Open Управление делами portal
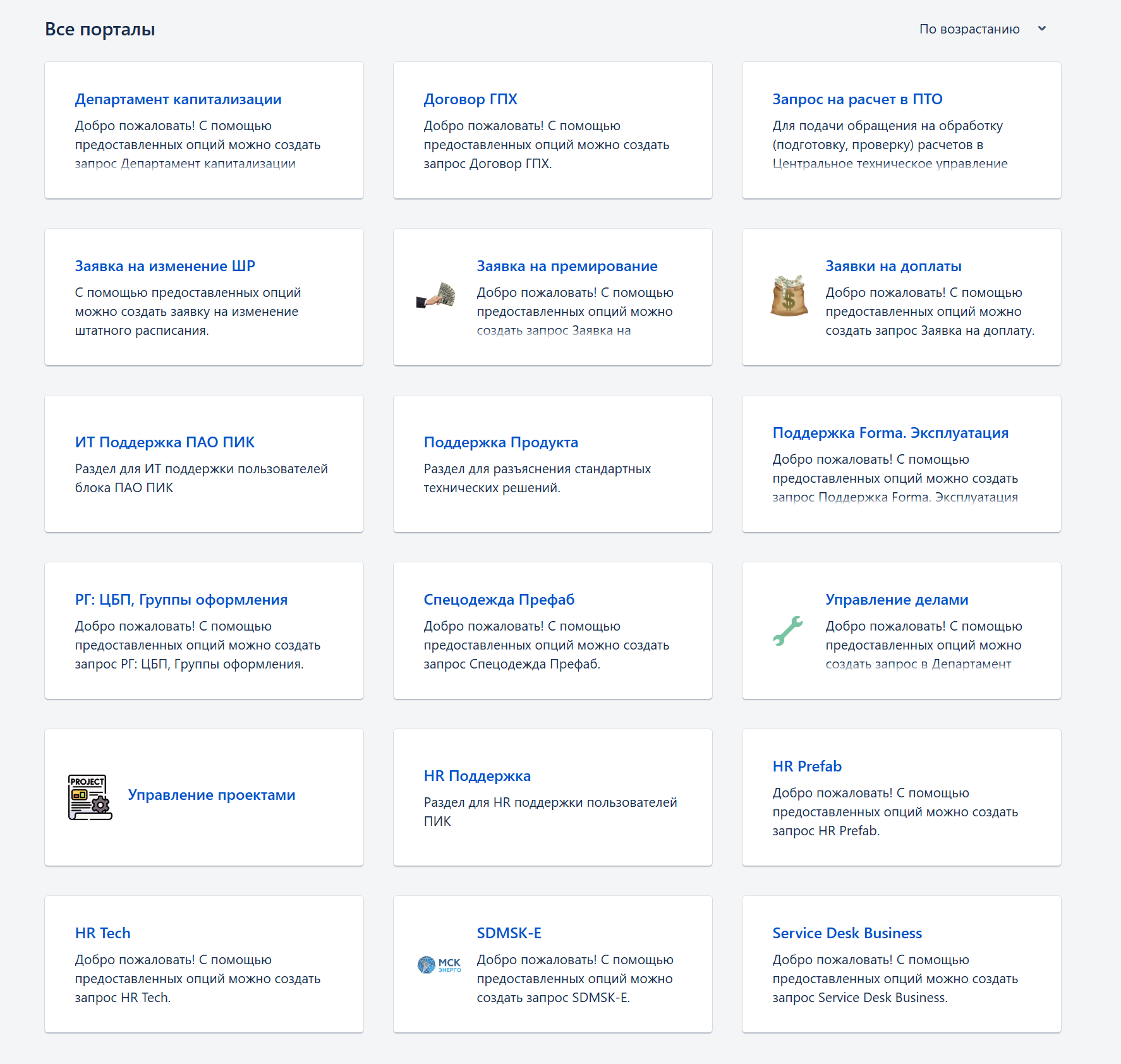The height and width of the screenshot is (1064, 1121). pos(897,600)
